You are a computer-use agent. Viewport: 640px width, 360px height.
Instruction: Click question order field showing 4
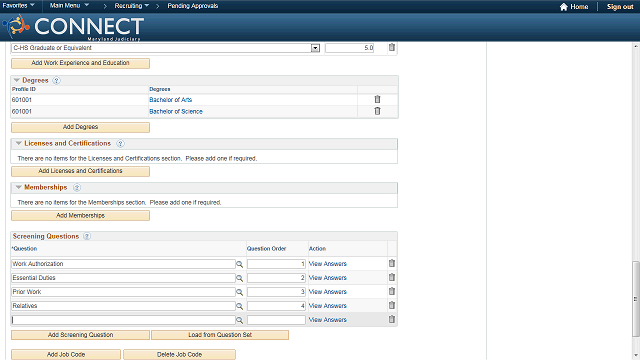(x=276, y=306)
